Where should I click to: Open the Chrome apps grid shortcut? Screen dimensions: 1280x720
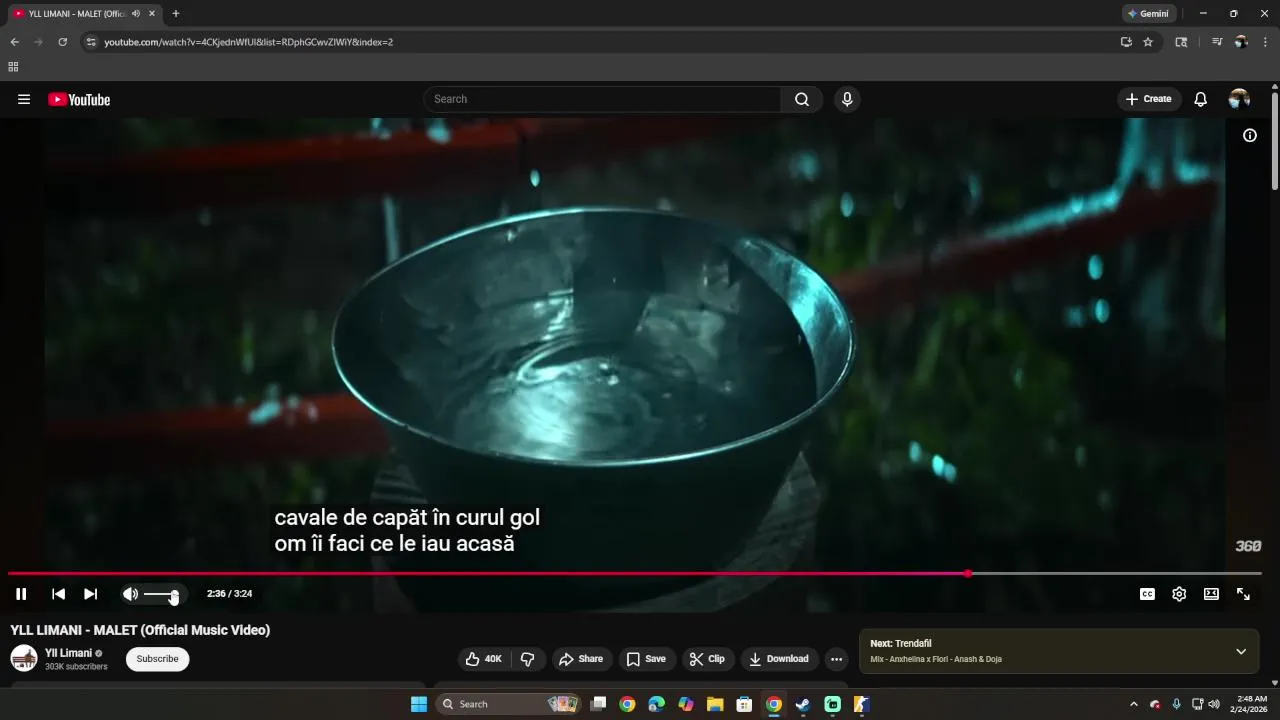(13, 67)
